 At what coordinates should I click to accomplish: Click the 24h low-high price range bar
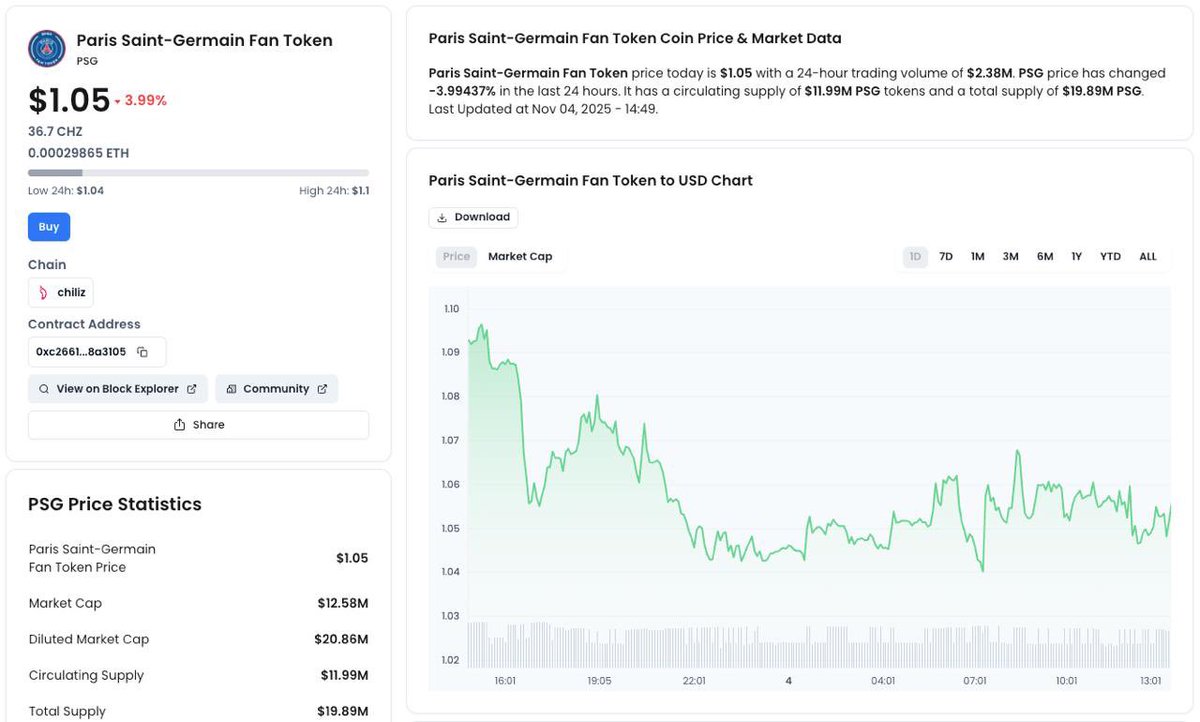(198, 173)
